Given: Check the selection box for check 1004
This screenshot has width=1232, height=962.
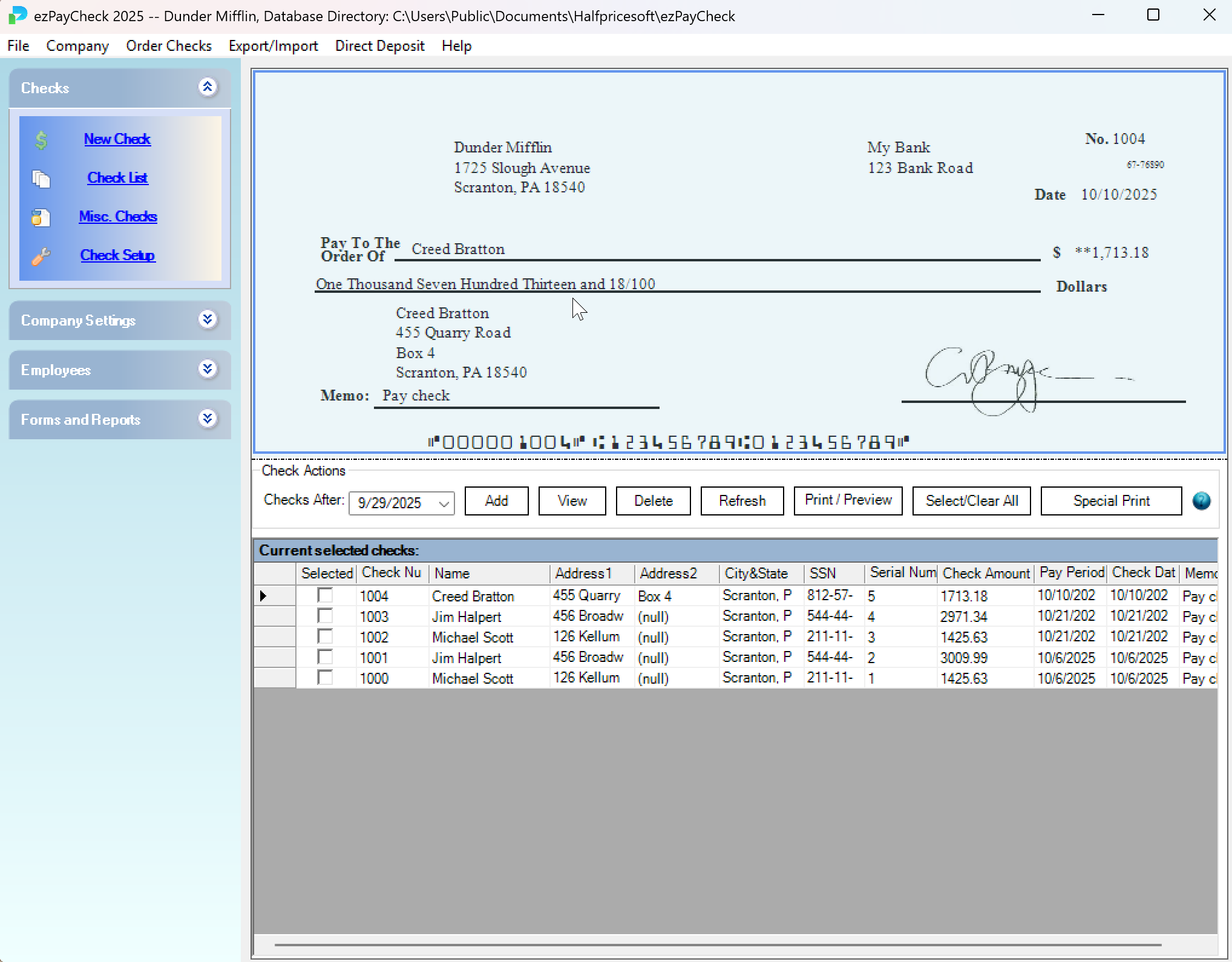Looking at the screenshot, I should pyautogui.click(x=326, y=595).
